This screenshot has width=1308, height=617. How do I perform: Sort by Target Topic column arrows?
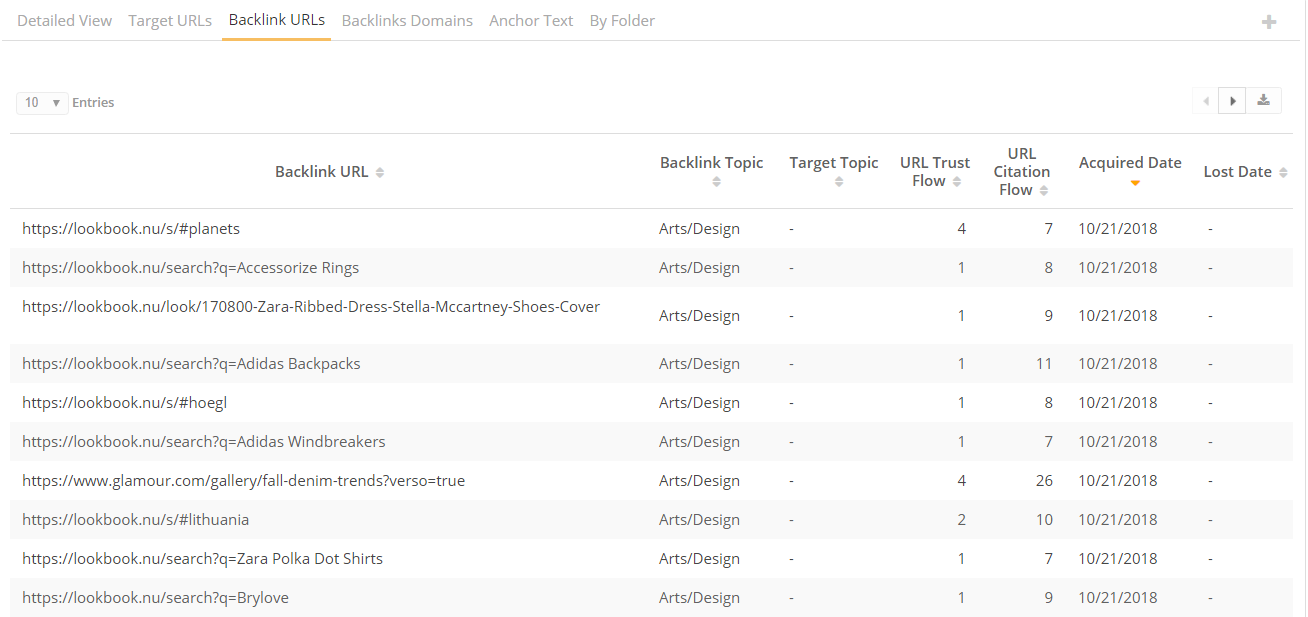tap(839, 182)
